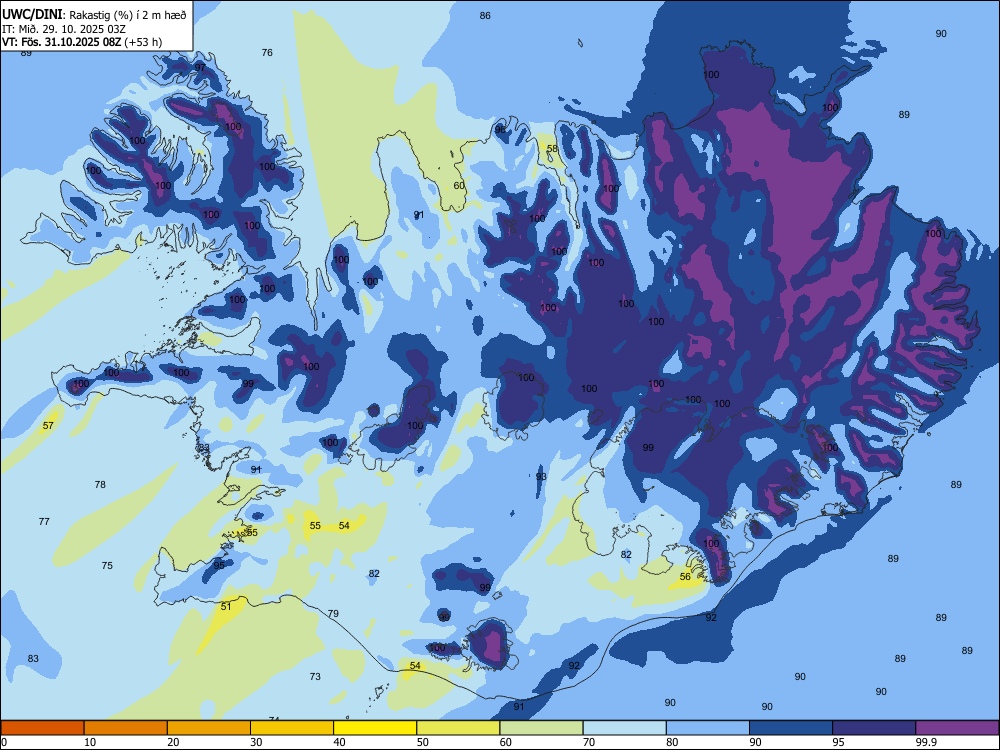
Task: Click the 'VT: Fös. 31.10.2025 08Z (+53 h)' line
Action: (82, 42)
